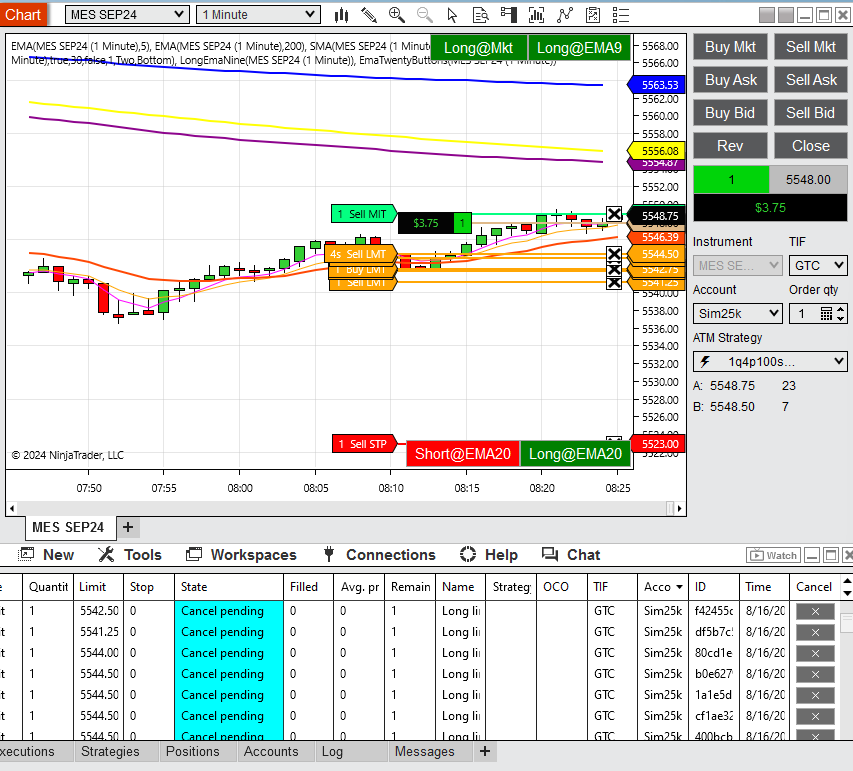Open the TIF GTC dropdown
This screenshot has height=771, width=853.
click(x=818, y=266)
